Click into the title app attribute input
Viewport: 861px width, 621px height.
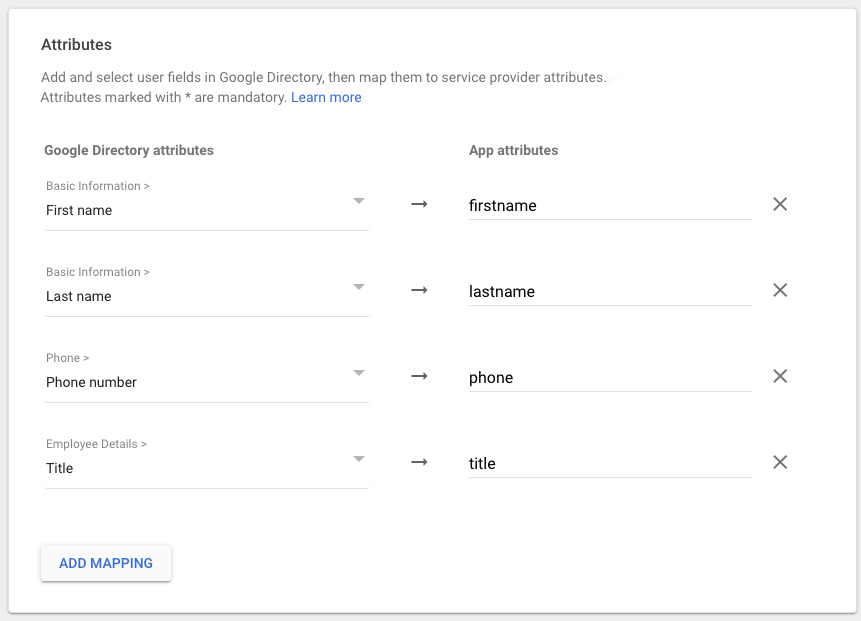pyautogui.click(x=609, y=463)
